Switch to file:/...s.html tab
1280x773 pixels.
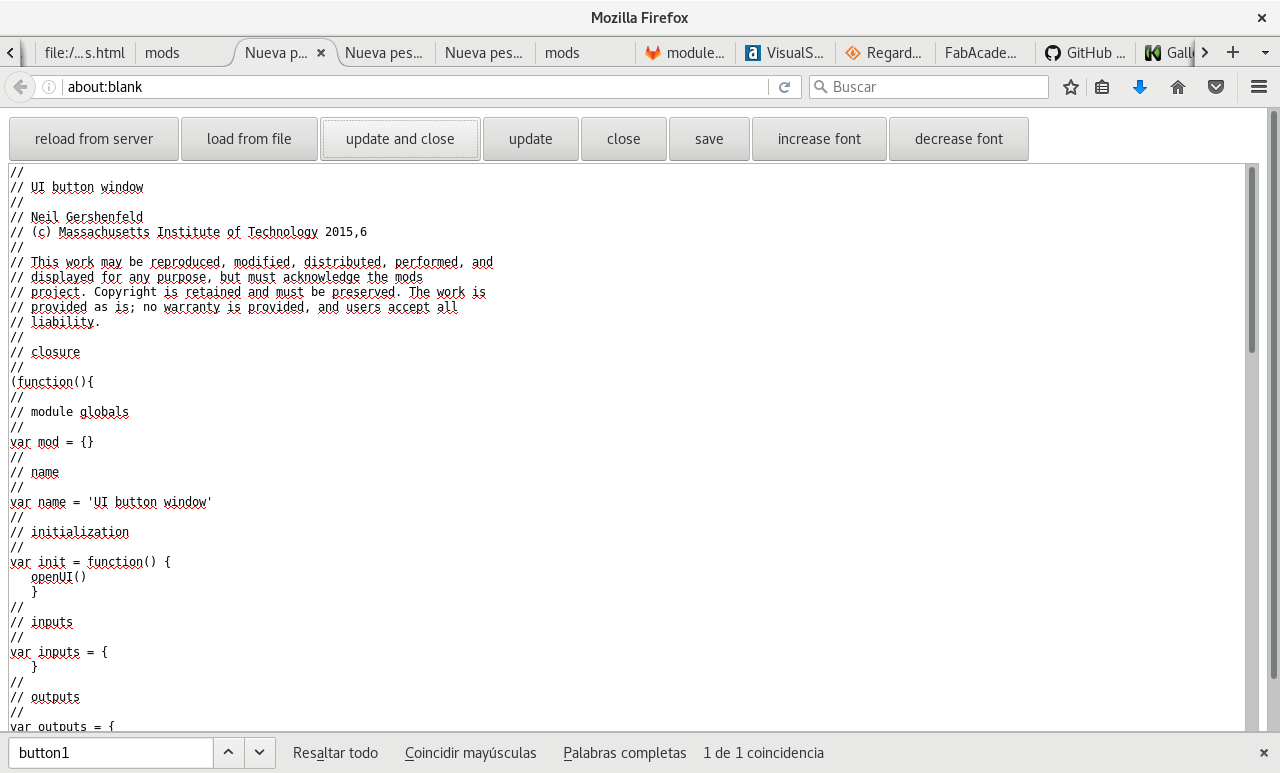[x=85, y=53]
